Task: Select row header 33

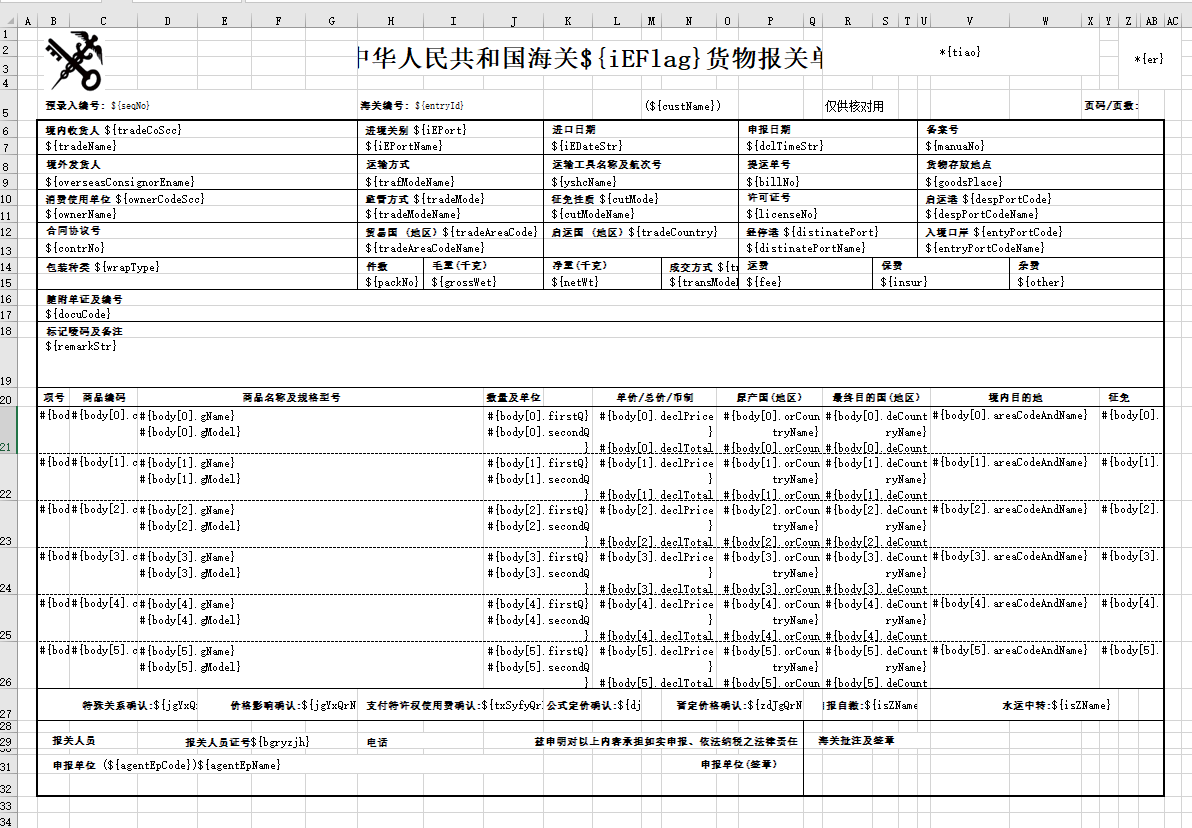Action: (8, 805)
